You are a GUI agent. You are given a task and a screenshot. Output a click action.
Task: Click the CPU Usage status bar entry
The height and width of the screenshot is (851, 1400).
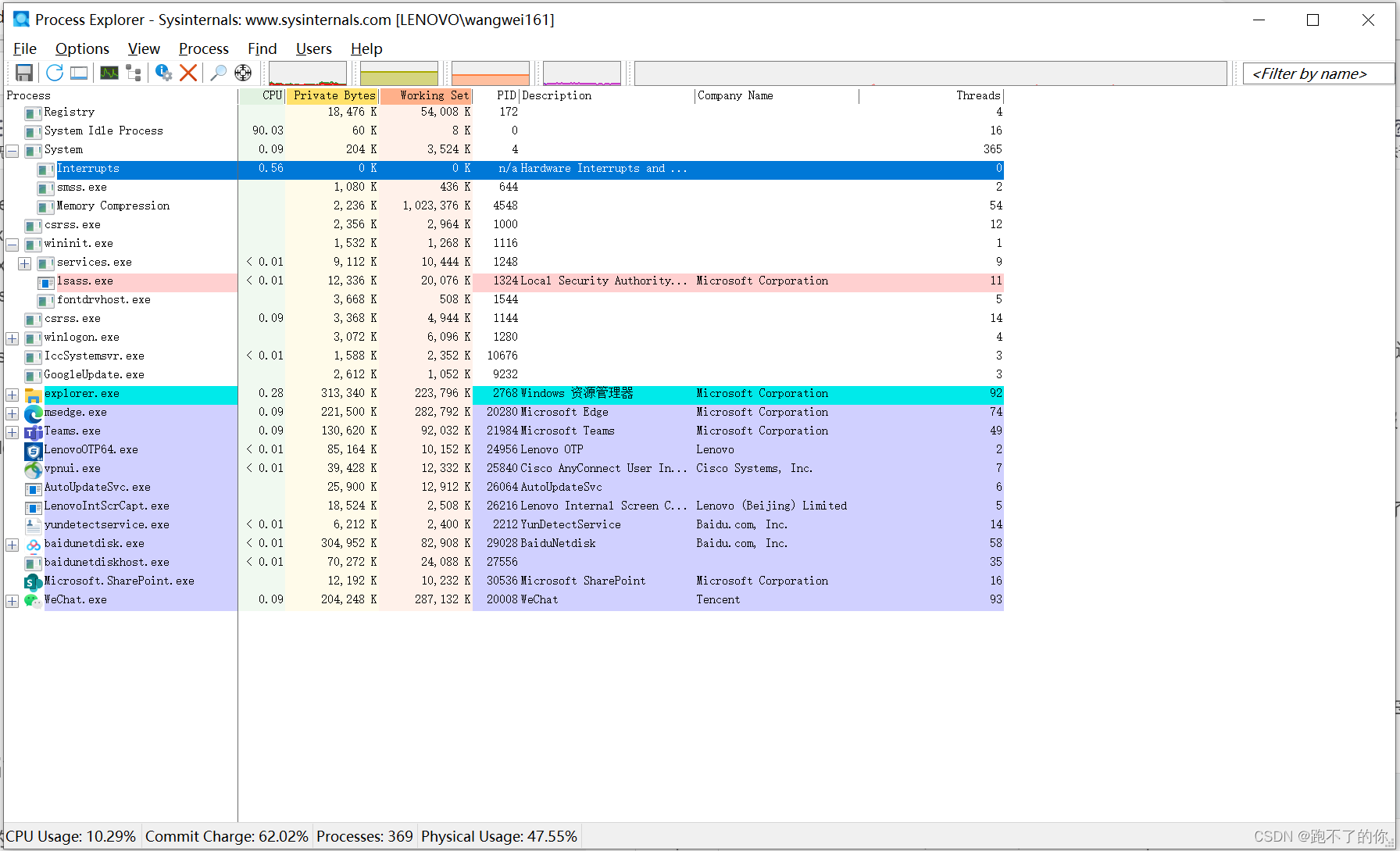71,836
